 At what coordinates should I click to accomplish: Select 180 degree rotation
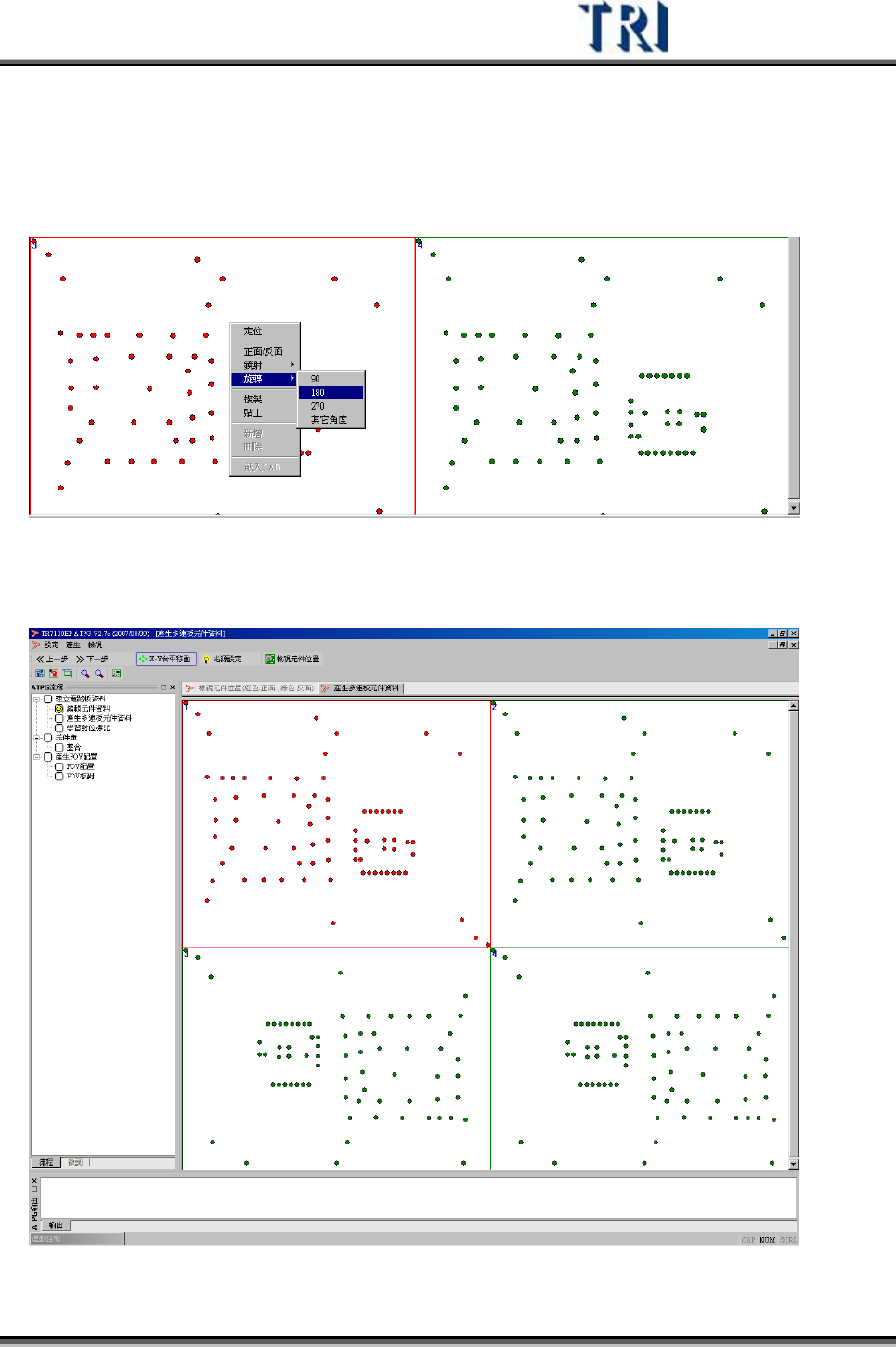pyautogui.click(x=331, y=393)
